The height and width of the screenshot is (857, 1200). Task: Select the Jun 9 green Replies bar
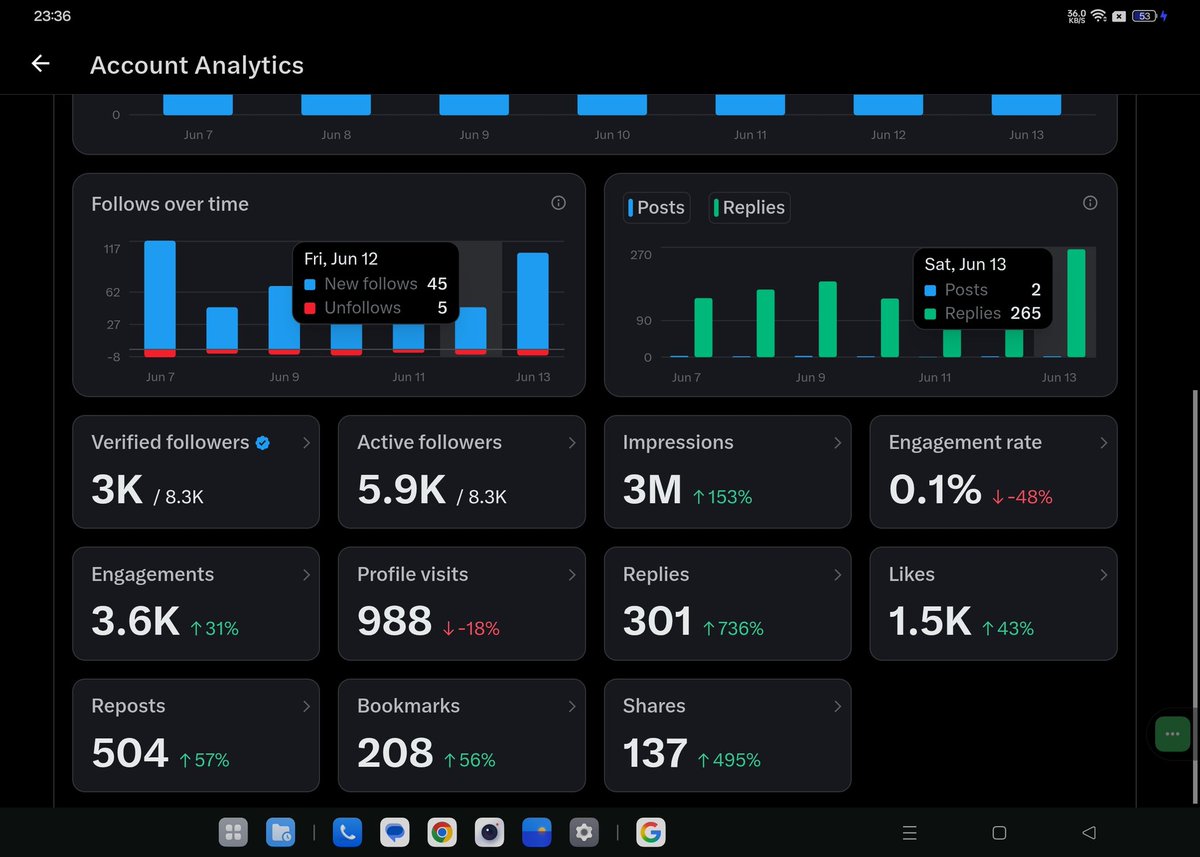coord(827,319)
